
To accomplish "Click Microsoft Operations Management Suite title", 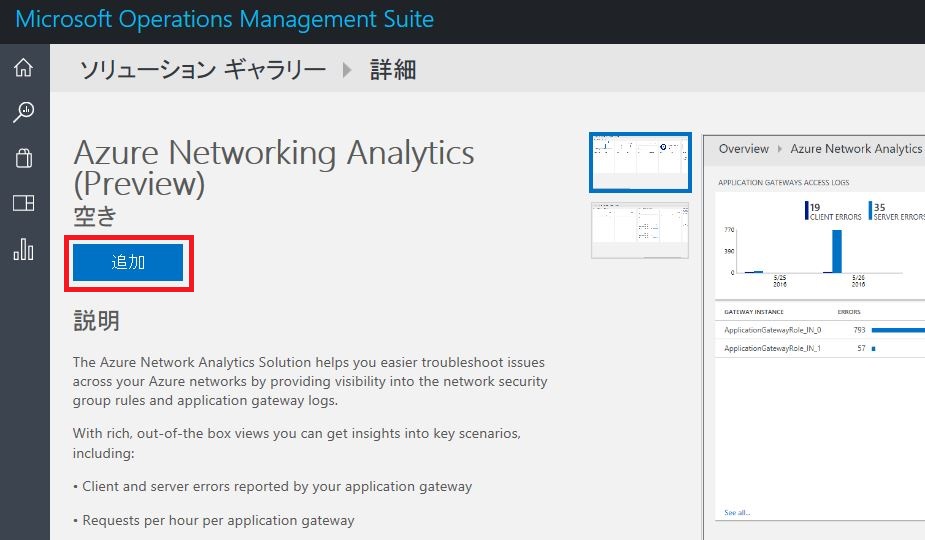I will (x=225, y=19).
